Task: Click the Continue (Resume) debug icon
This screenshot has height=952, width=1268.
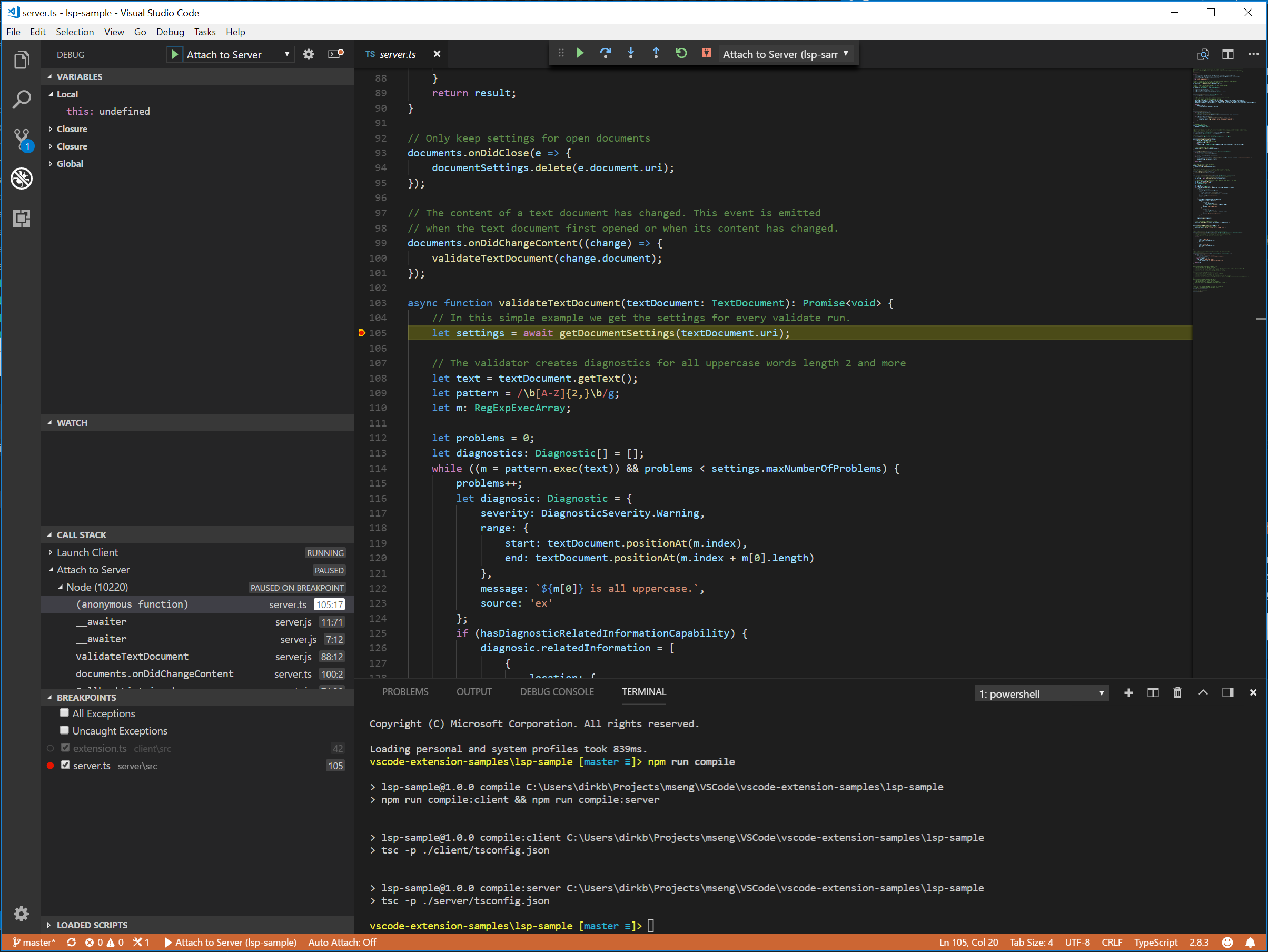Action: point(580,54)
